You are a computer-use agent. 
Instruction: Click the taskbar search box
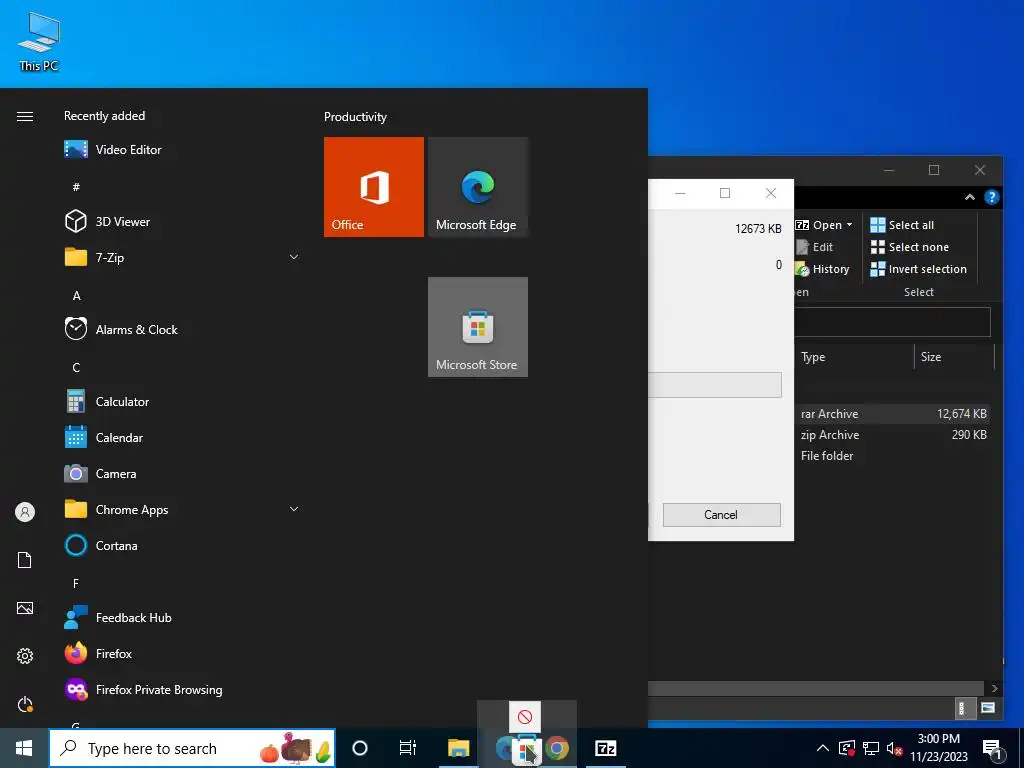193,748
